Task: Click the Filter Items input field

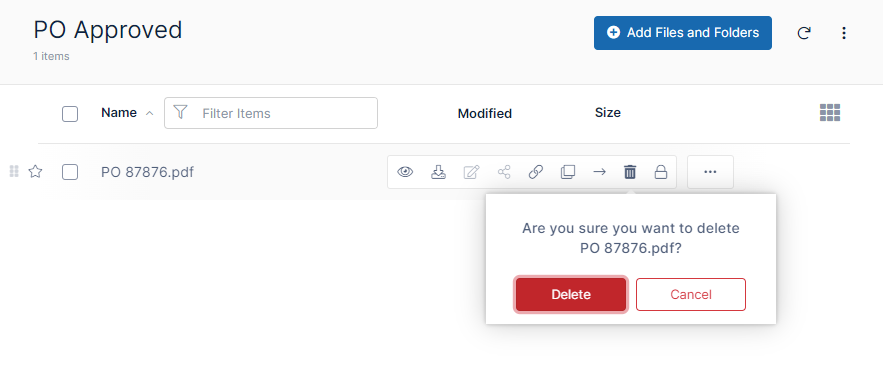Action: [271, 113]
